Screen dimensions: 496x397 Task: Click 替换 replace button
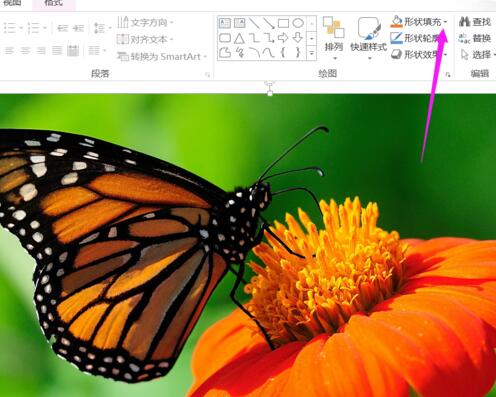coord(475,38)
